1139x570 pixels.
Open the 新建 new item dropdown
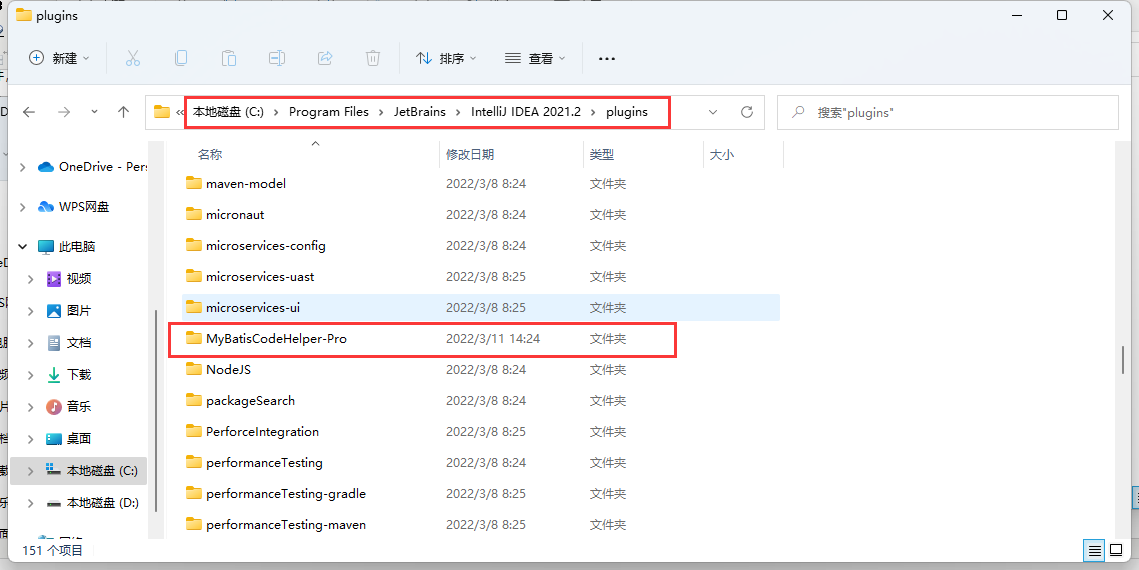point(59,58)
